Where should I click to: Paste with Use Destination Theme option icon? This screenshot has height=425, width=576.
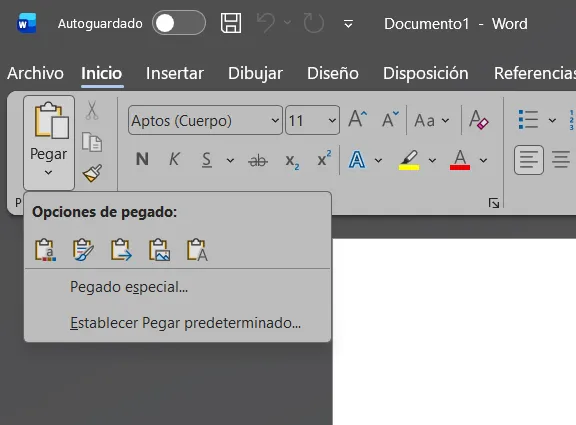[46, 250]
